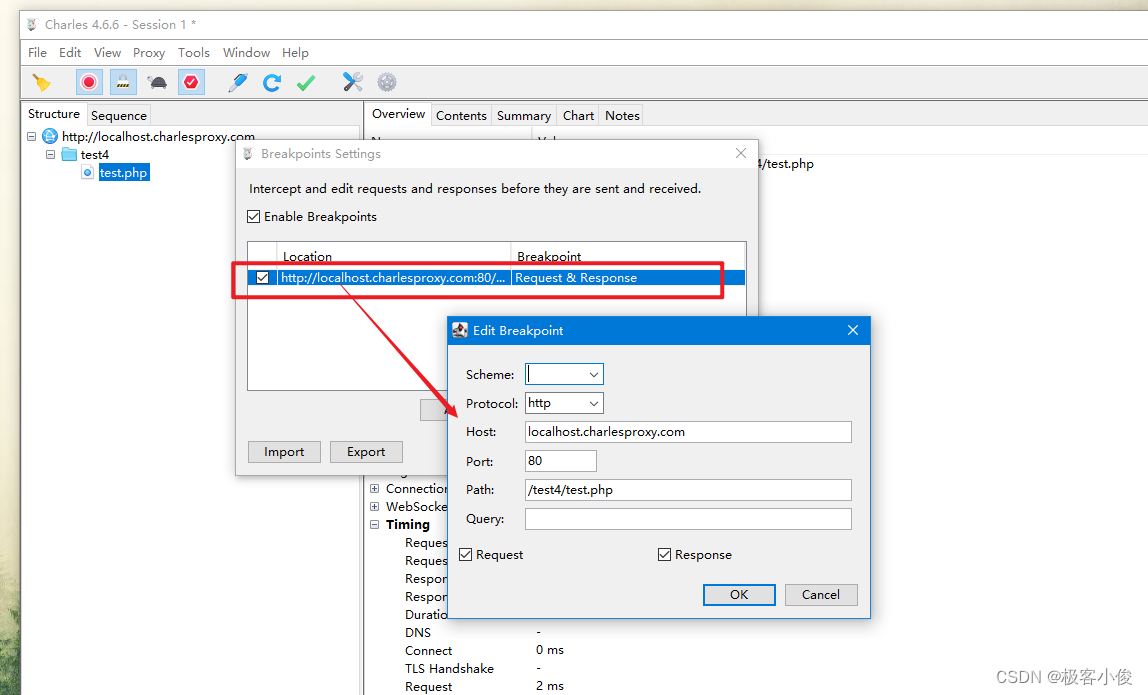This screenshot has width=1148, height=695.
Task: Switch to the Structure tab
Action: coord(53,114)
